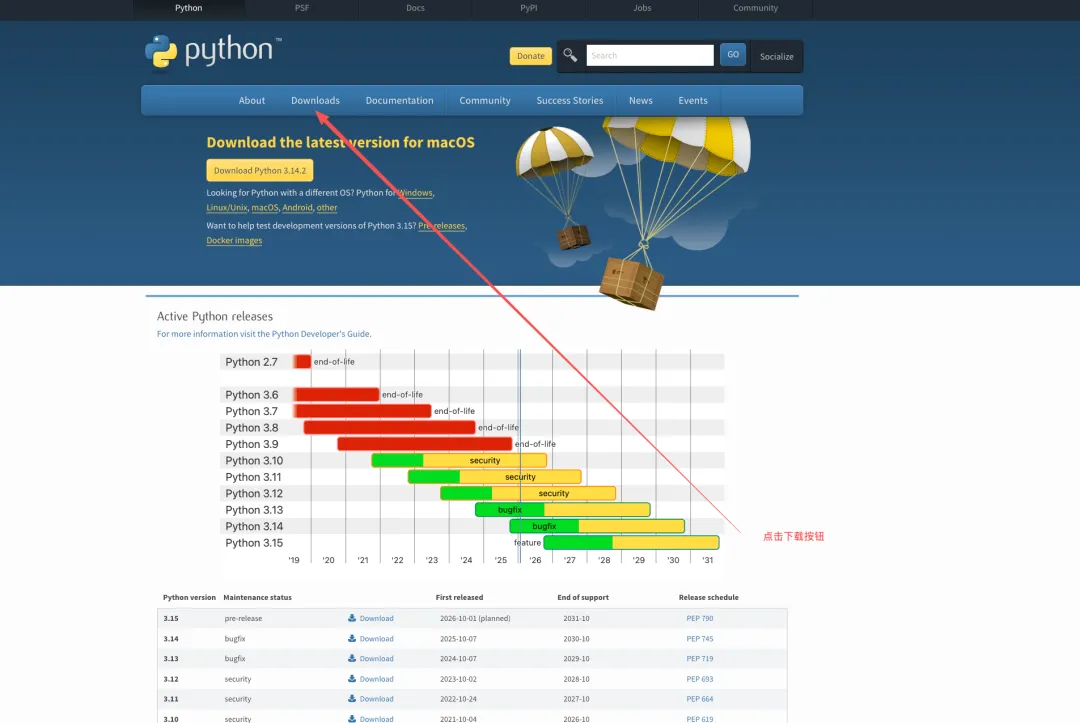Click the Python 3.14 bugfix chart bar
1080x723 pixels.
[597, 526]
